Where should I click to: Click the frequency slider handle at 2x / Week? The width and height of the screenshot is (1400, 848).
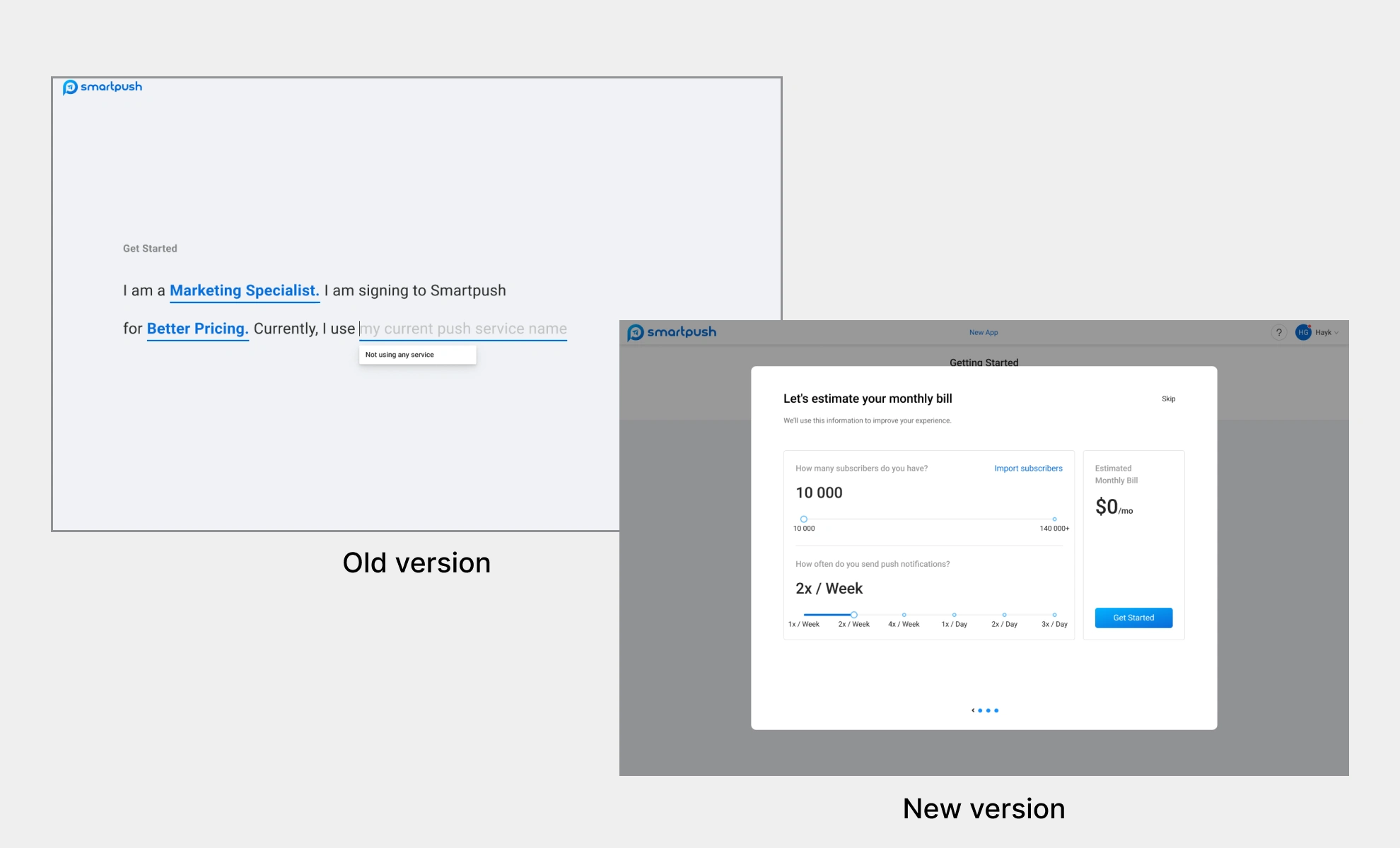853,614
